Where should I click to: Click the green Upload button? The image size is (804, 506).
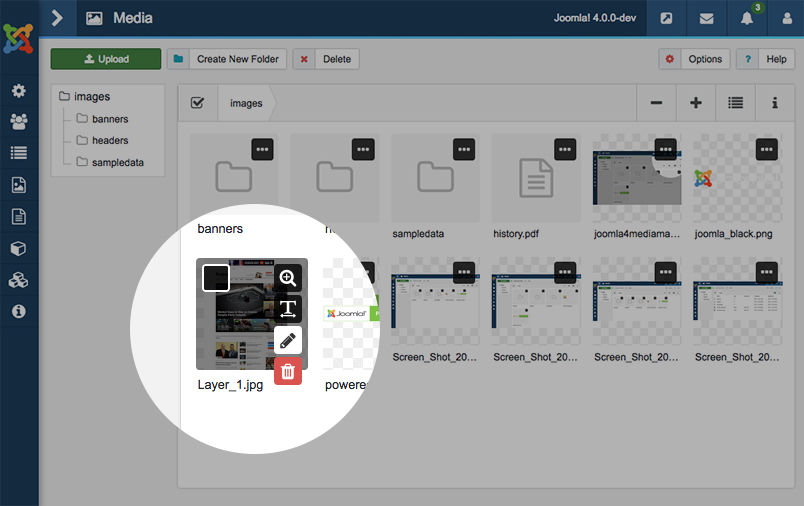pyautogui.click(x=106, y=59)
